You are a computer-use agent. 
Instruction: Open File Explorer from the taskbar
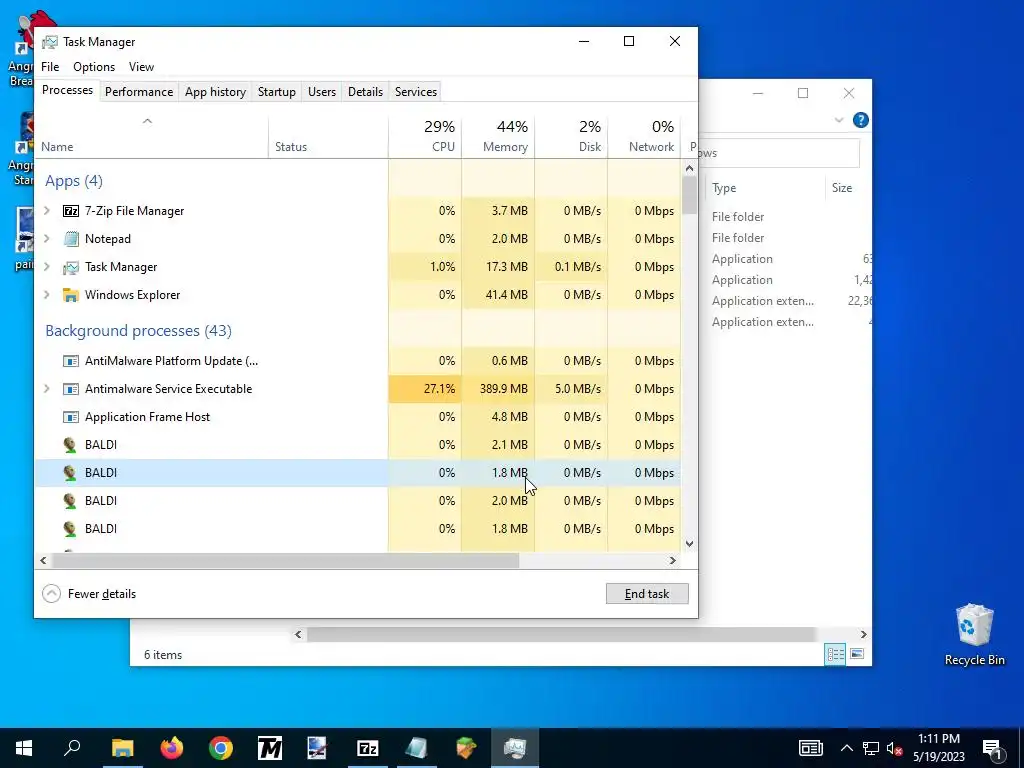(x=122, y=748)
